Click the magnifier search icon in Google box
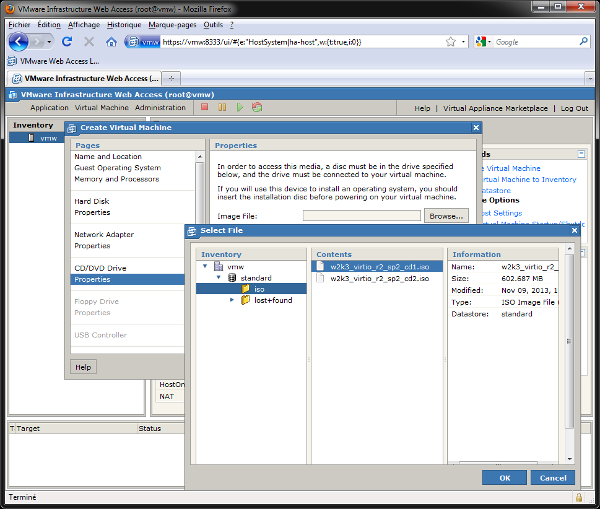This screenshot has width=600, height=509. coord(584,41)
